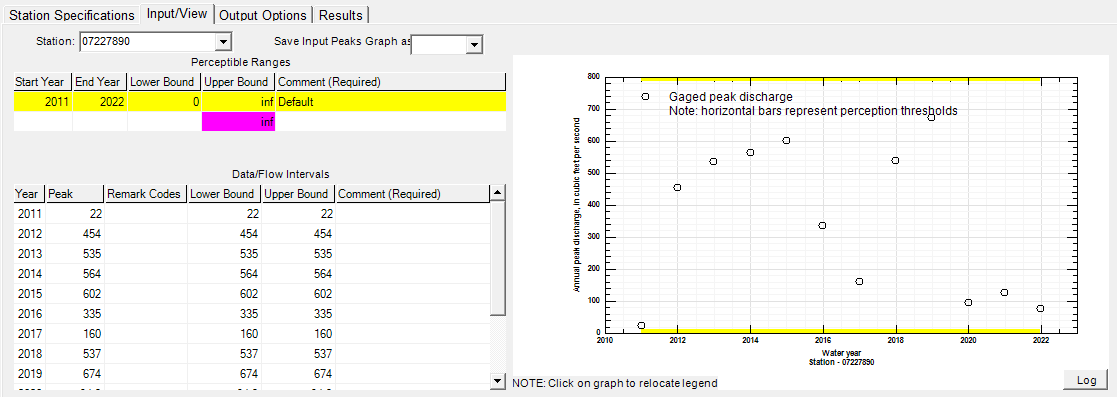This screenshot has width=1117, height=397.
Task: Click the magenta inf cell
Action: point(239,122)
